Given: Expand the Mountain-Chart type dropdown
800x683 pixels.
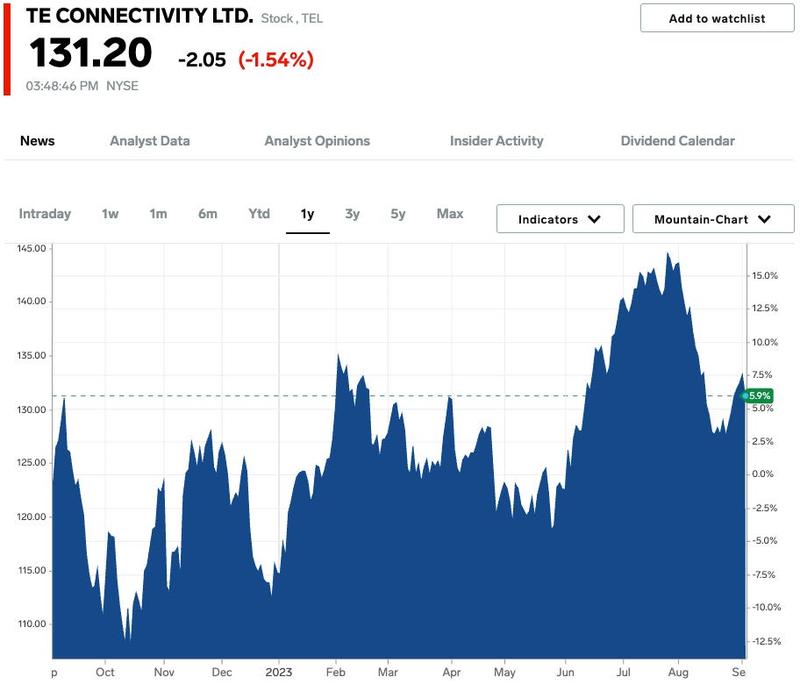Looking at the screenshot, I should 713,219.
